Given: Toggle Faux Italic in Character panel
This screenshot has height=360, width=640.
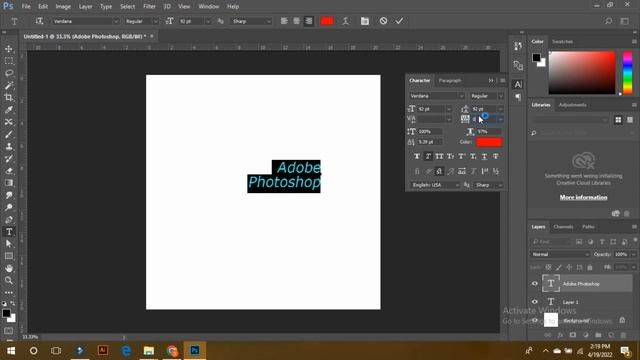Looking at the screenshot, I should pos(428,156).
